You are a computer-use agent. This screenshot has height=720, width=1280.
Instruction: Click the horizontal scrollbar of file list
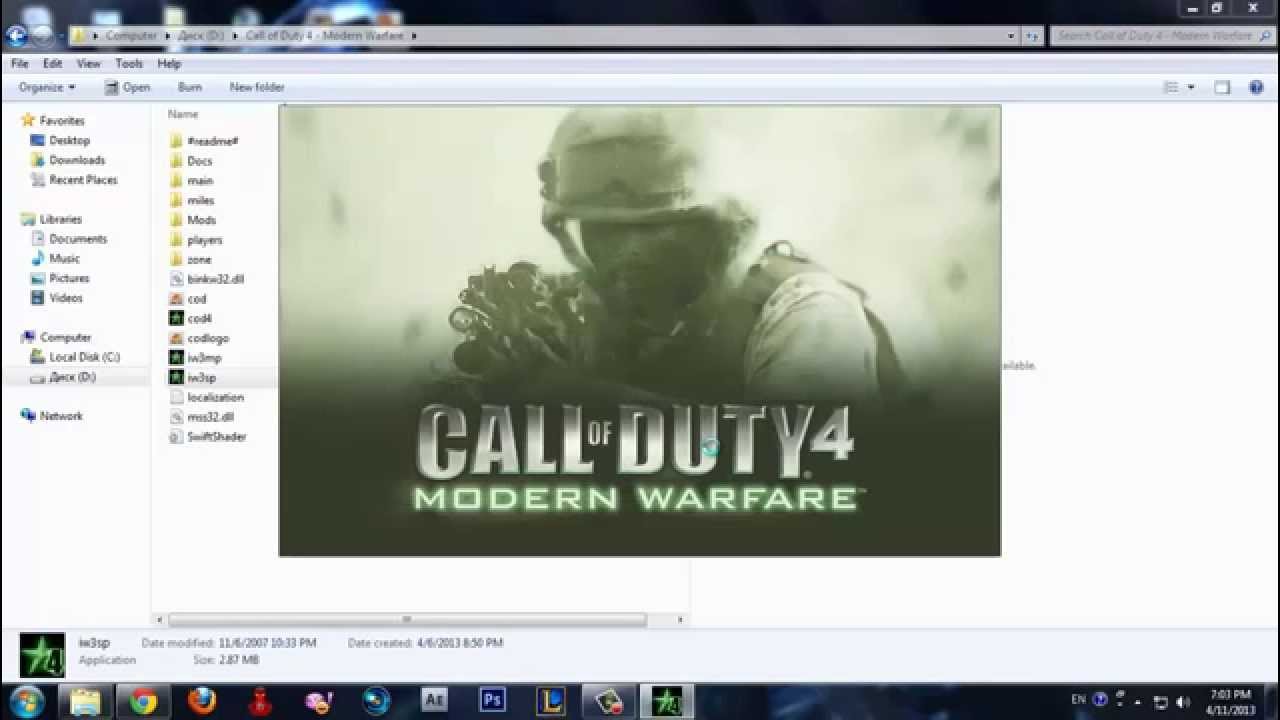pyautogui.click(x=407, y=620)
